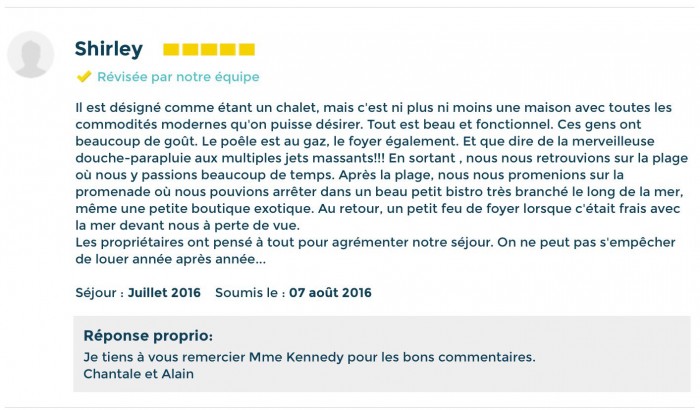Screen dimensions: 700x410
Task: Click the 'Soumis le :' label
Action: point(250,293)
